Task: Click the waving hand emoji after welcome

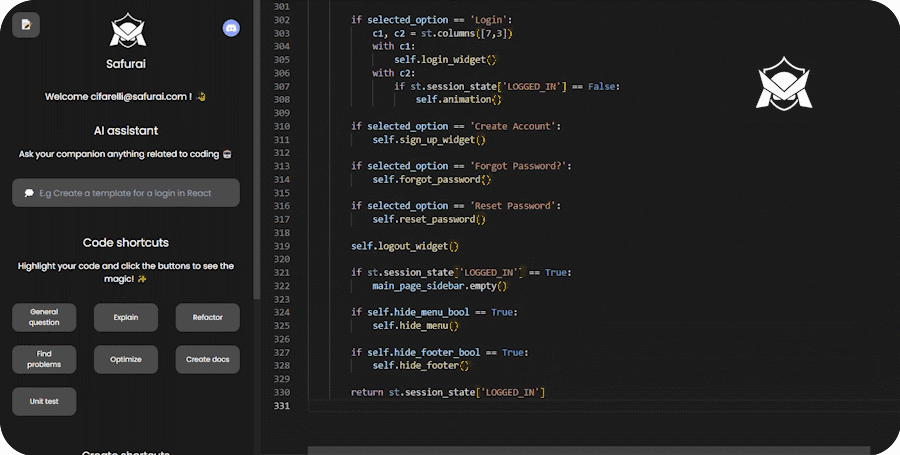Action: point(200,97)
